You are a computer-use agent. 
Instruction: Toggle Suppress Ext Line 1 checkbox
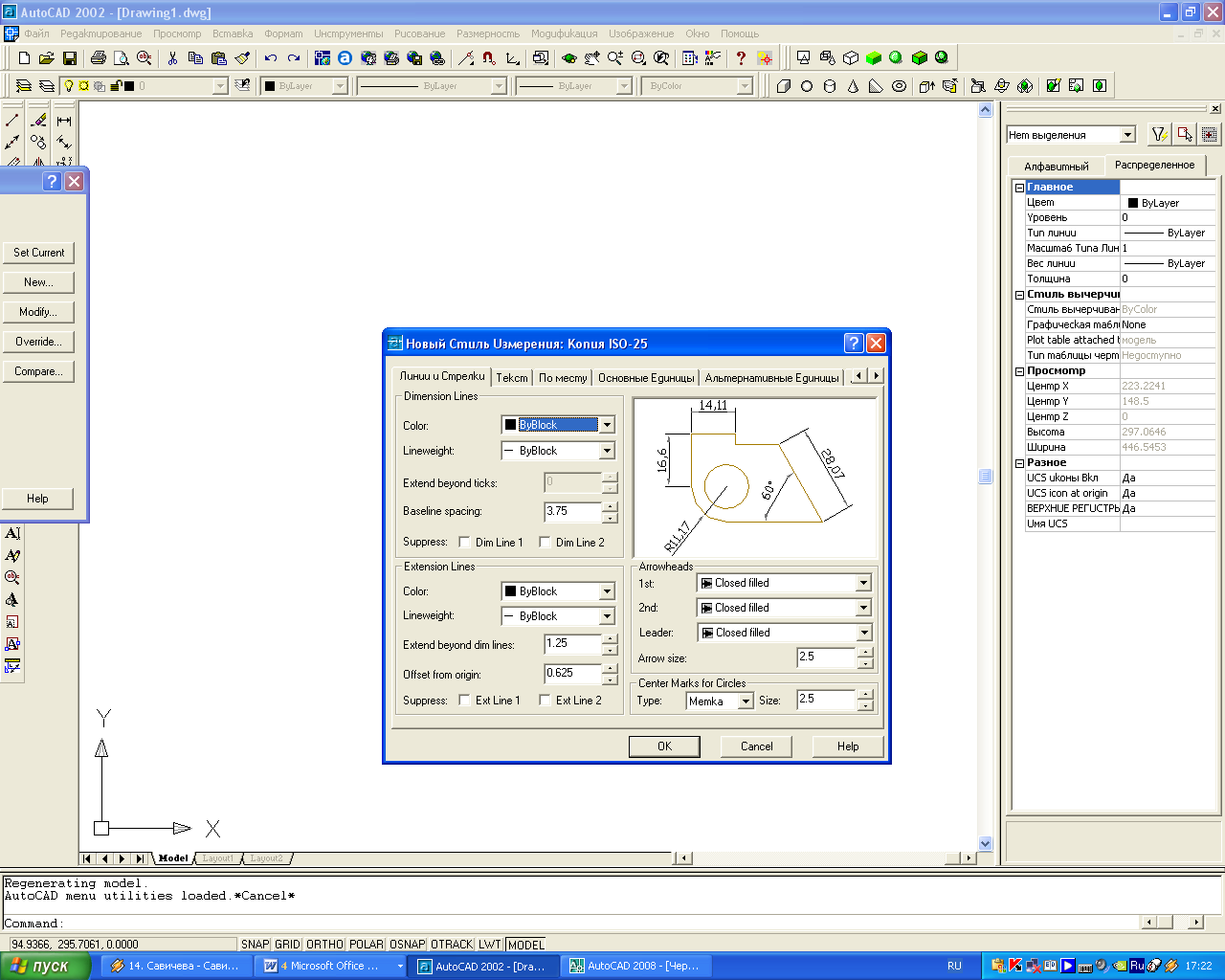click(464, 701)
